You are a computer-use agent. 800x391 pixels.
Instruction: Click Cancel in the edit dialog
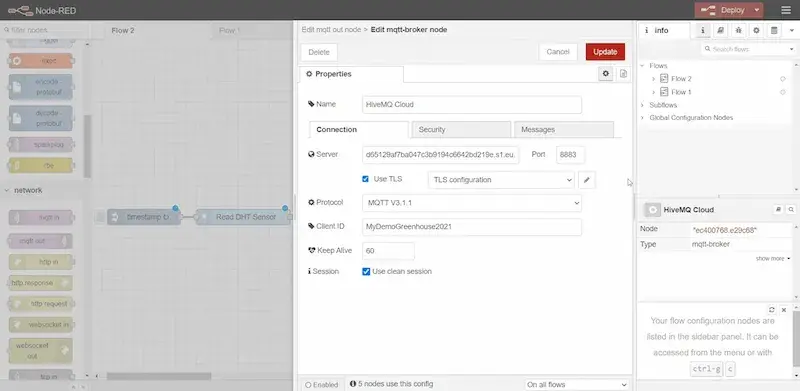(x=558, y=52)
